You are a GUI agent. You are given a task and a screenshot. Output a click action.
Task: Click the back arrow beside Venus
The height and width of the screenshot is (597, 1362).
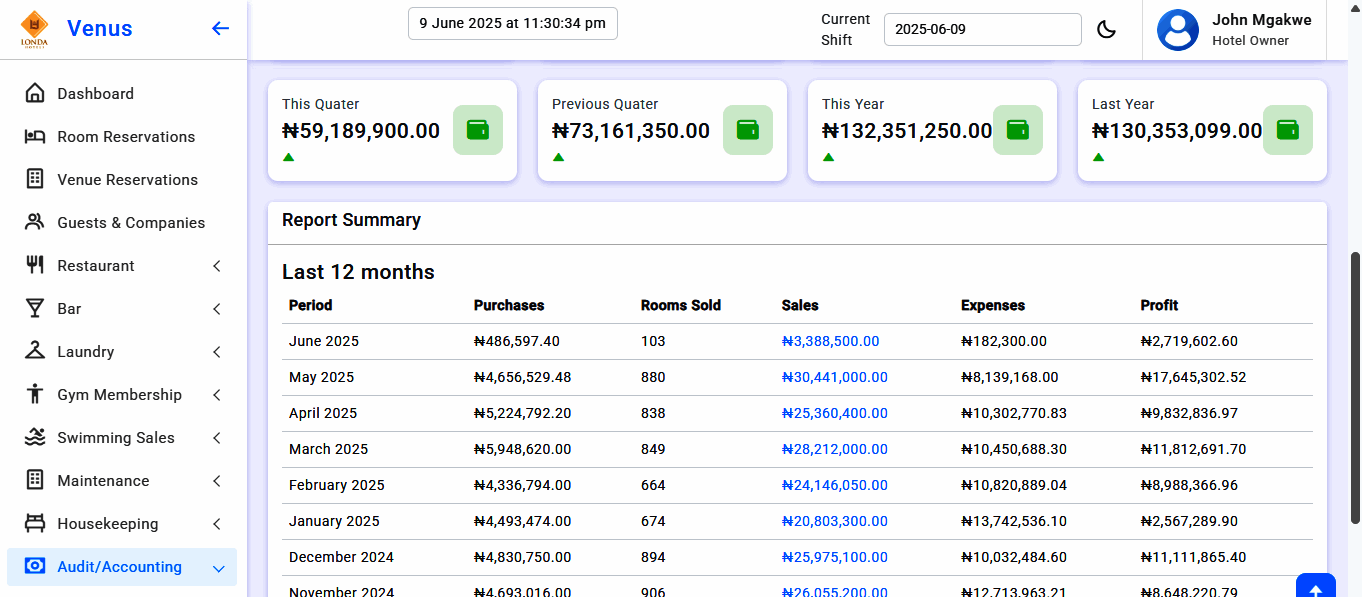(220, 28)
